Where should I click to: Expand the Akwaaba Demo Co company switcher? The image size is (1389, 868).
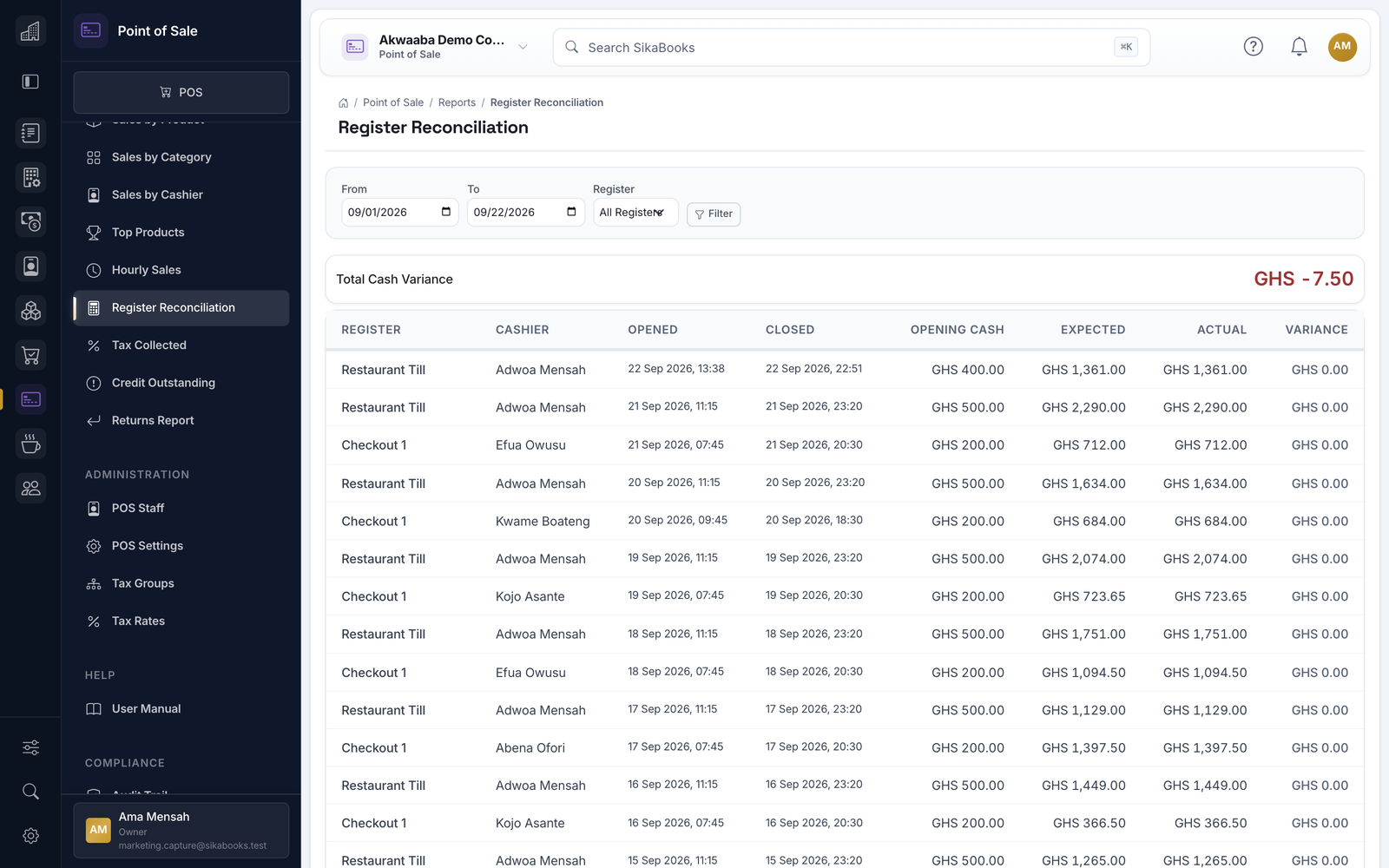(x=435, y=47)
